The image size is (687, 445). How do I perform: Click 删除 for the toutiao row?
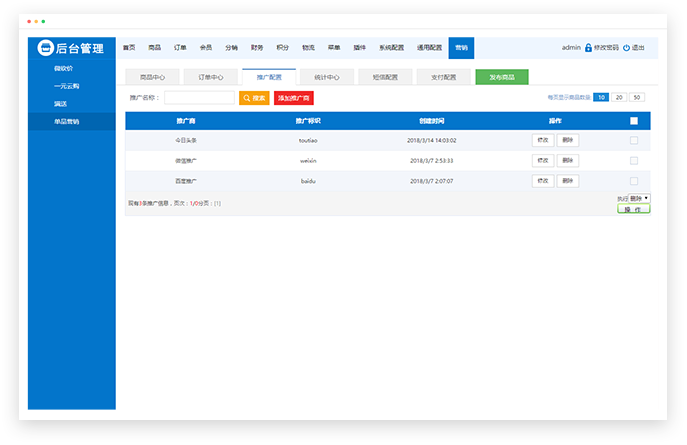568,140
